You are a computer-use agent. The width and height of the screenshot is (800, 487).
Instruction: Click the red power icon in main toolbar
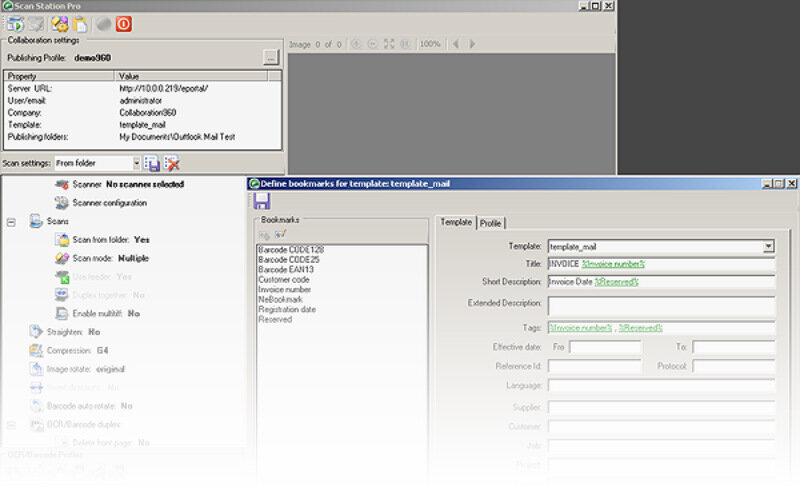tap(124, 24)
